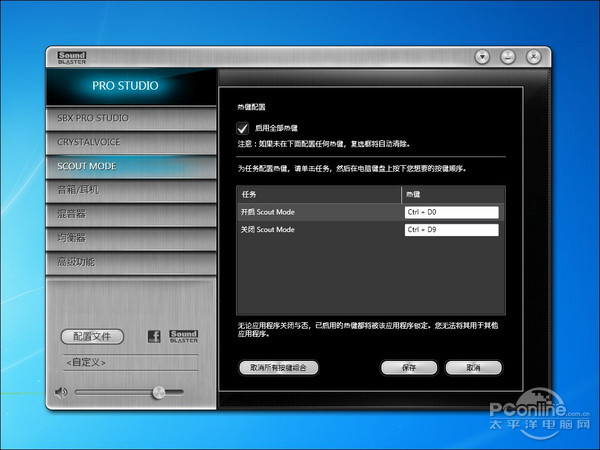Viewport: 600px width, 450px height.
Task: Select the <自定义> profile entry
Action: [130, 362]
